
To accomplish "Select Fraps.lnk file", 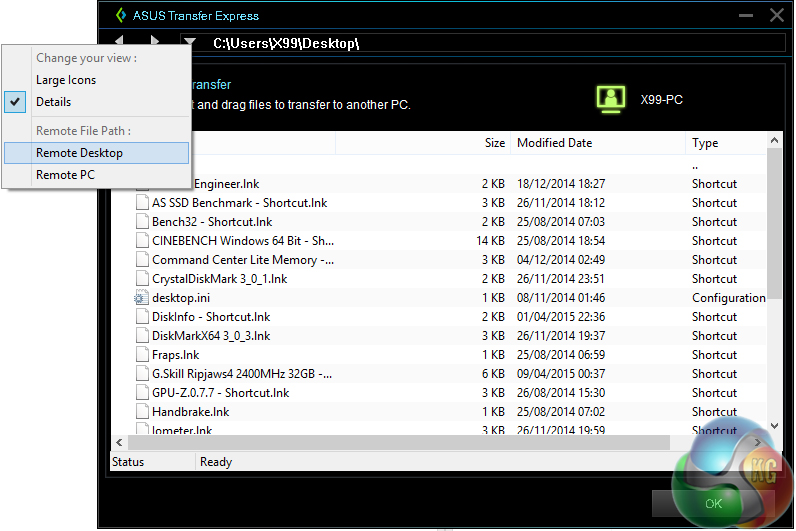I will click(175, 355).
